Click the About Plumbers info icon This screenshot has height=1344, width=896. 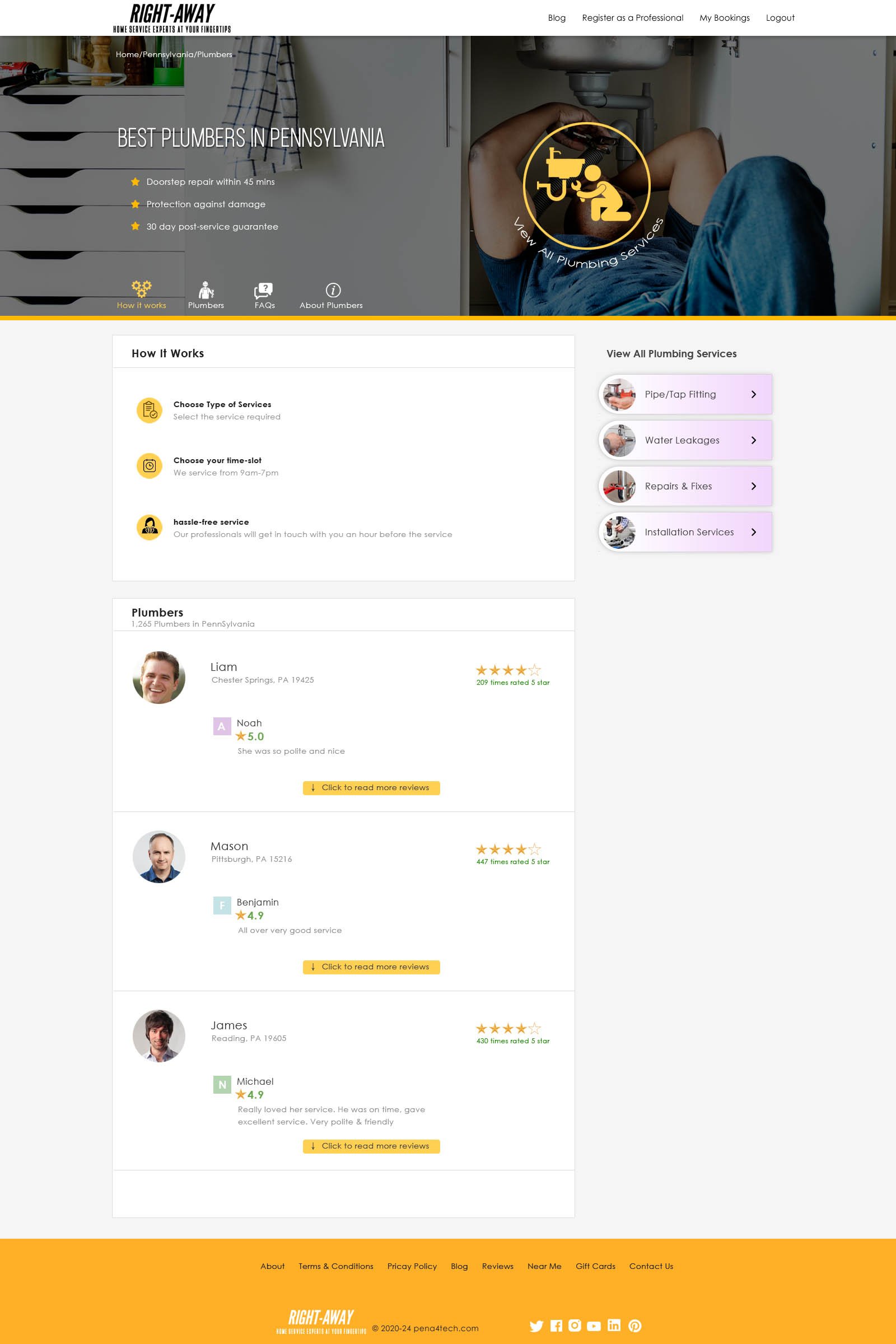333,290
